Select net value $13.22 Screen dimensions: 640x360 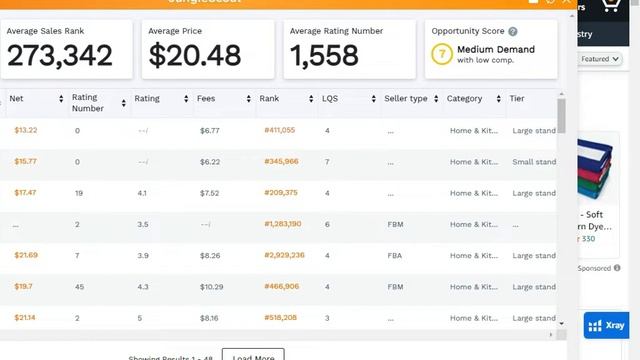click(x=26, y=130)
